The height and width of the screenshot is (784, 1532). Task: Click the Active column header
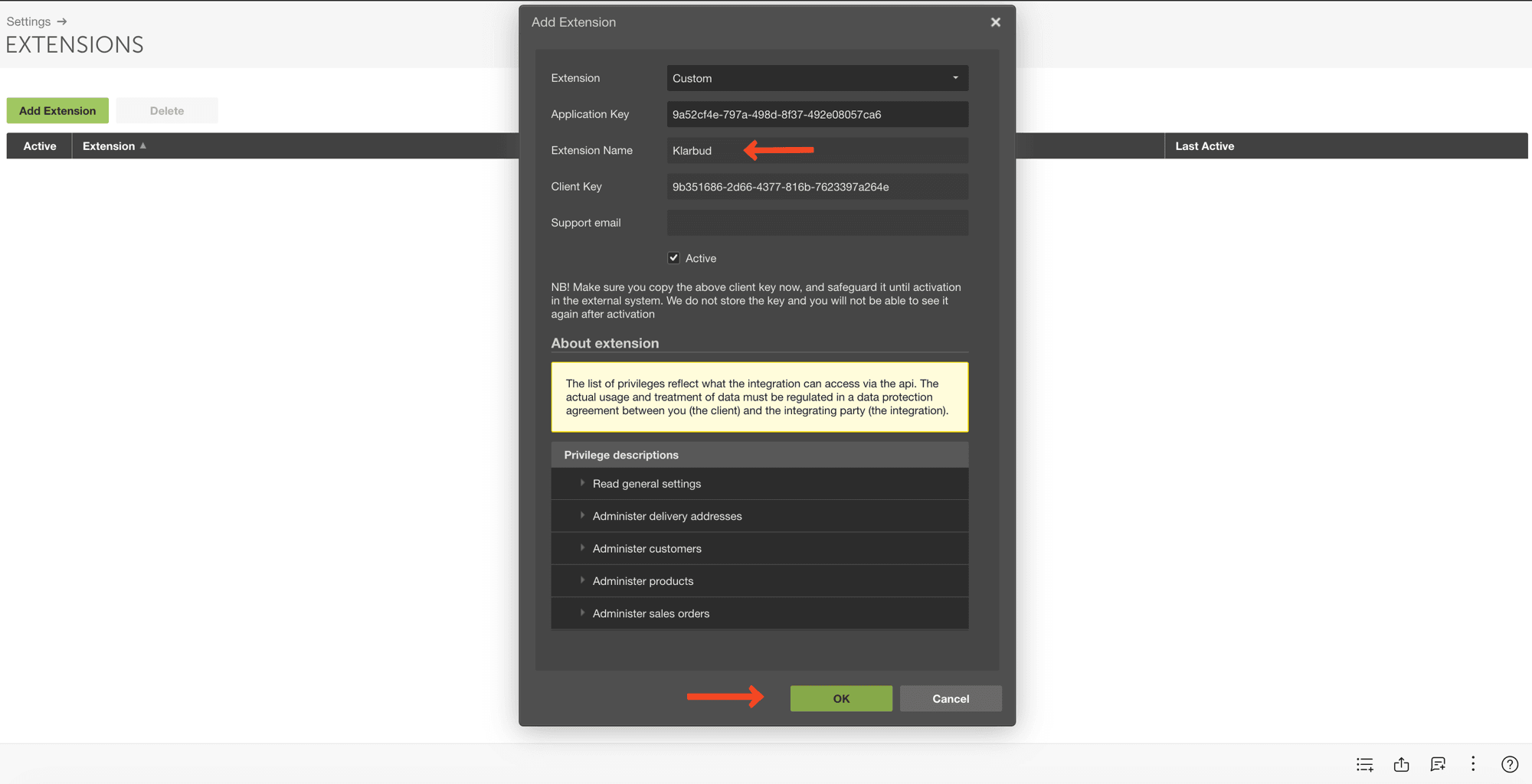click(40, 146)
